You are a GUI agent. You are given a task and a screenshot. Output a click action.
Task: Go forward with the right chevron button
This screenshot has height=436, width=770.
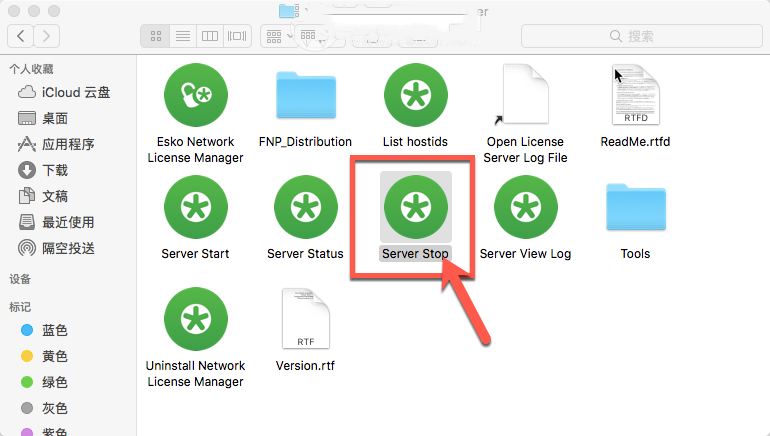pos(47,36)
